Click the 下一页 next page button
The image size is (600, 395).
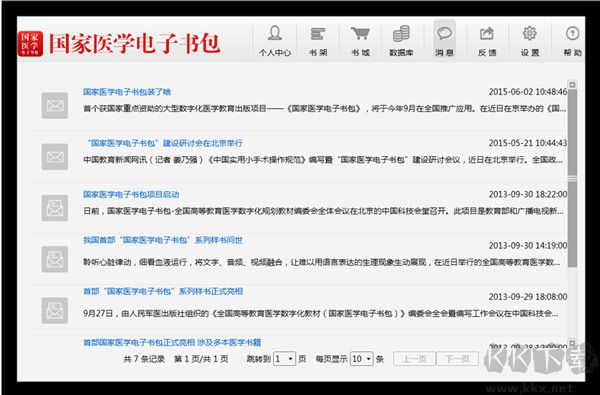pyautogui.click(x=457, y=359)
